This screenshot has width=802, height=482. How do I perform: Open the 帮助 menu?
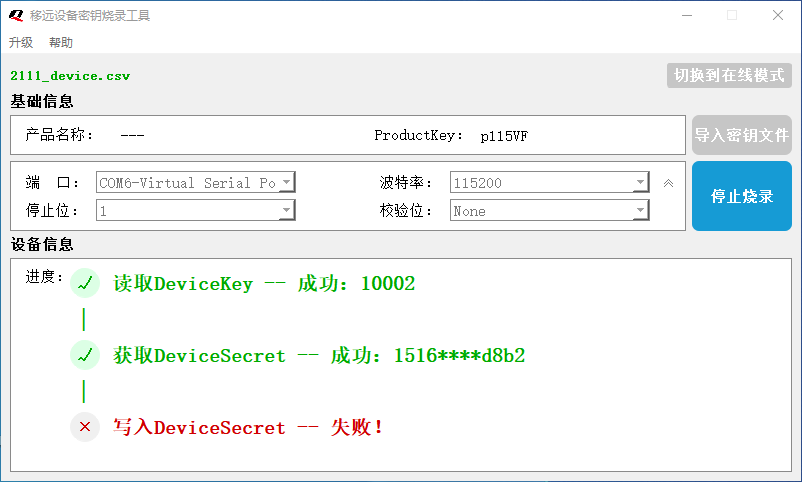coord(61,42)
